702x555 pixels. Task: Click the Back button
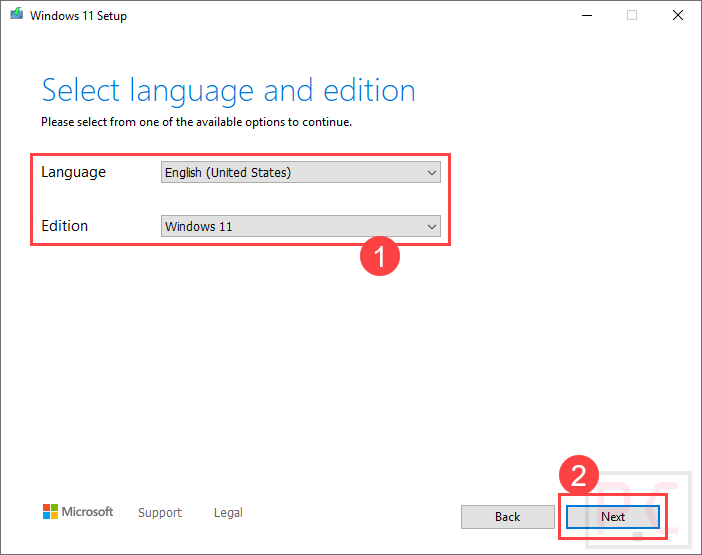[x=508, y=517]
